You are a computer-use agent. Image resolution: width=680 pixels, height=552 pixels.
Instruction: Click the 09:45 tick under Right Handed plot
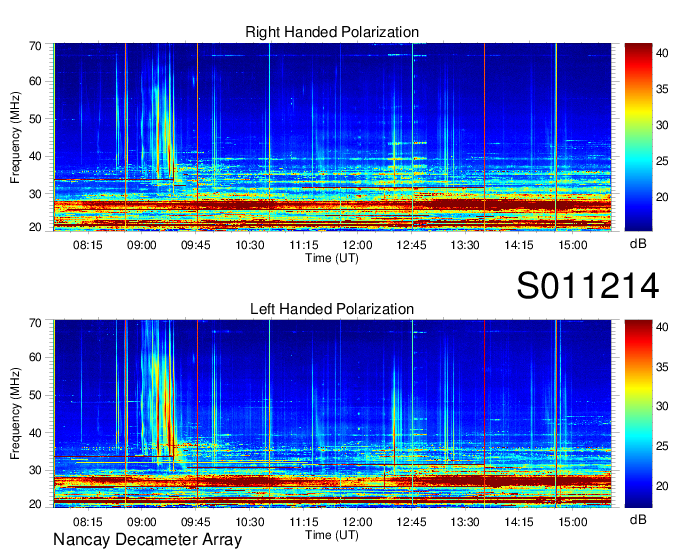tap(196, 245)
